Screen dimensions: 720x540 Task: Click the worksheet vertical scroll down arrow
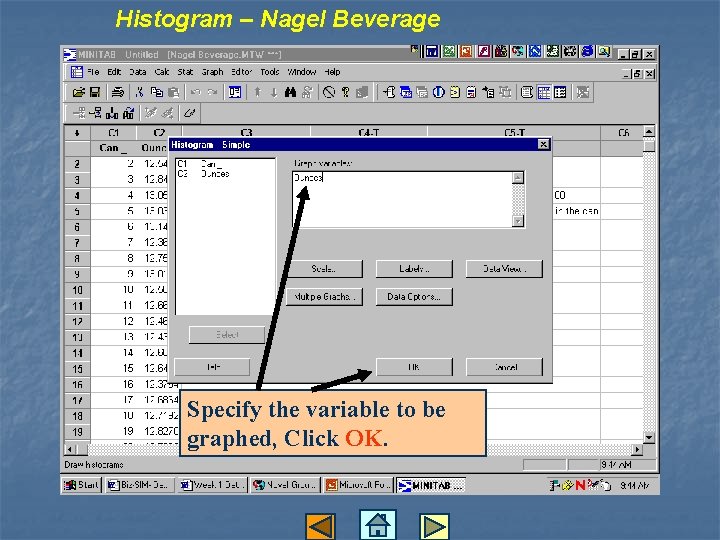pyautogui.click(x=649, y=438)
